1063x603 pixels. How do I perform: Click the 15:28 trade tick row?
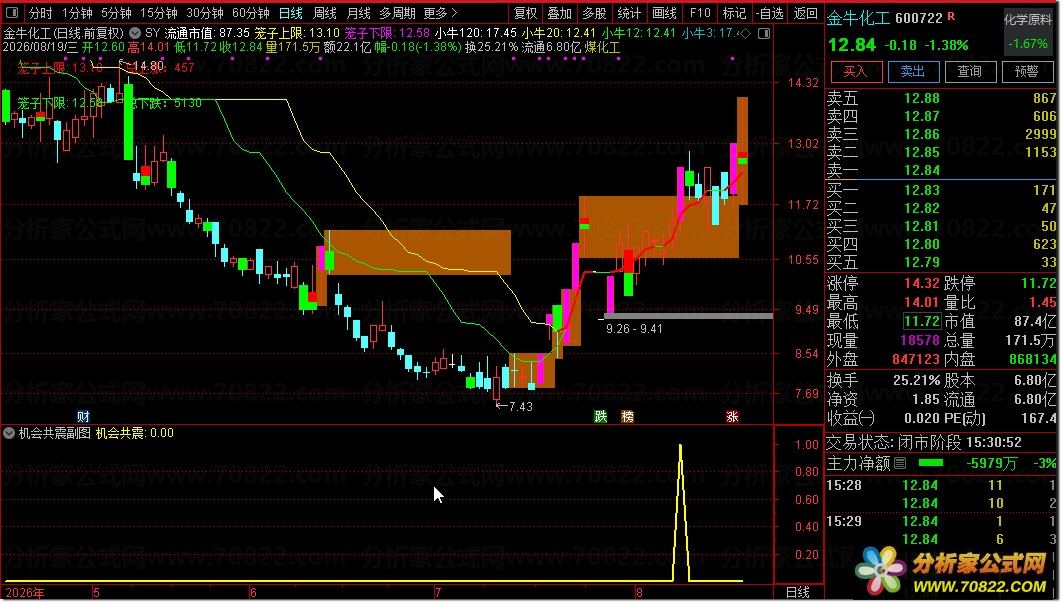(x=942, y=486)
